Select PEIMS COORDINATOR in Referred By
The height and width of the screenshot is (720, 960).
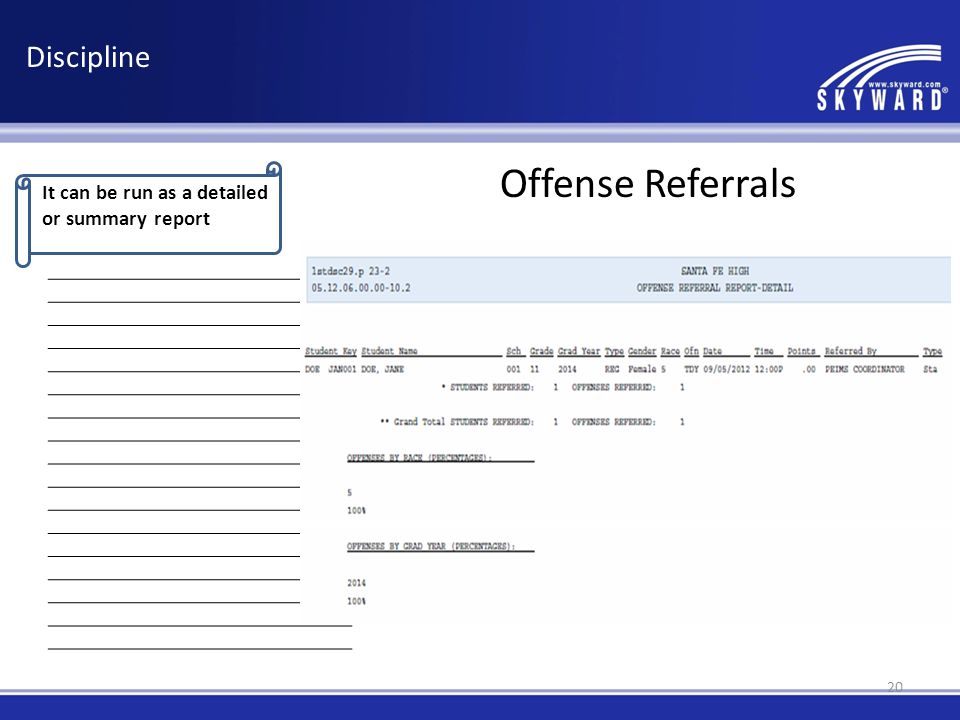click(864, 369)
